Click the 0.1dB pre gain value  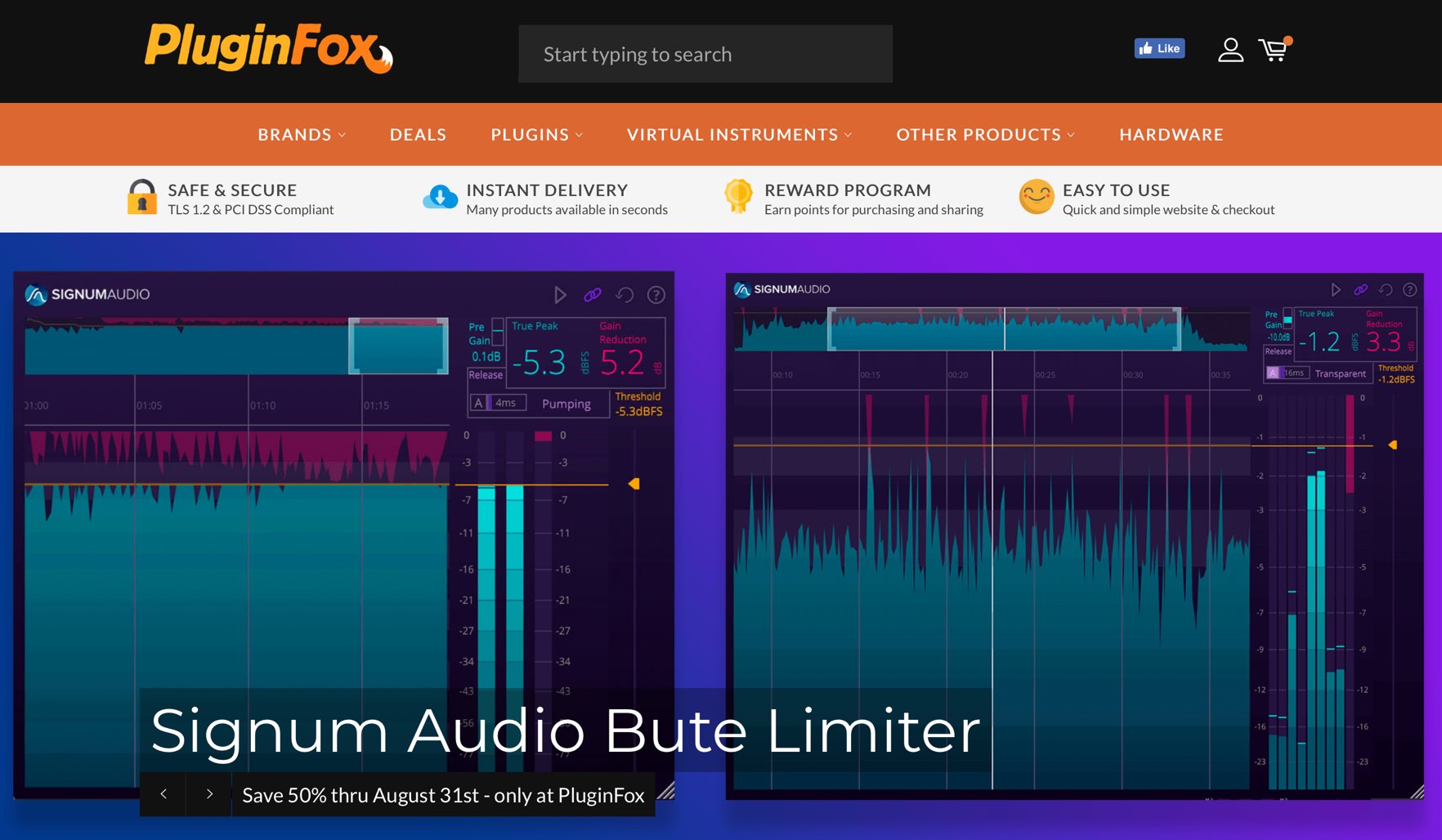pyautogui.click(x=486, y=357)
